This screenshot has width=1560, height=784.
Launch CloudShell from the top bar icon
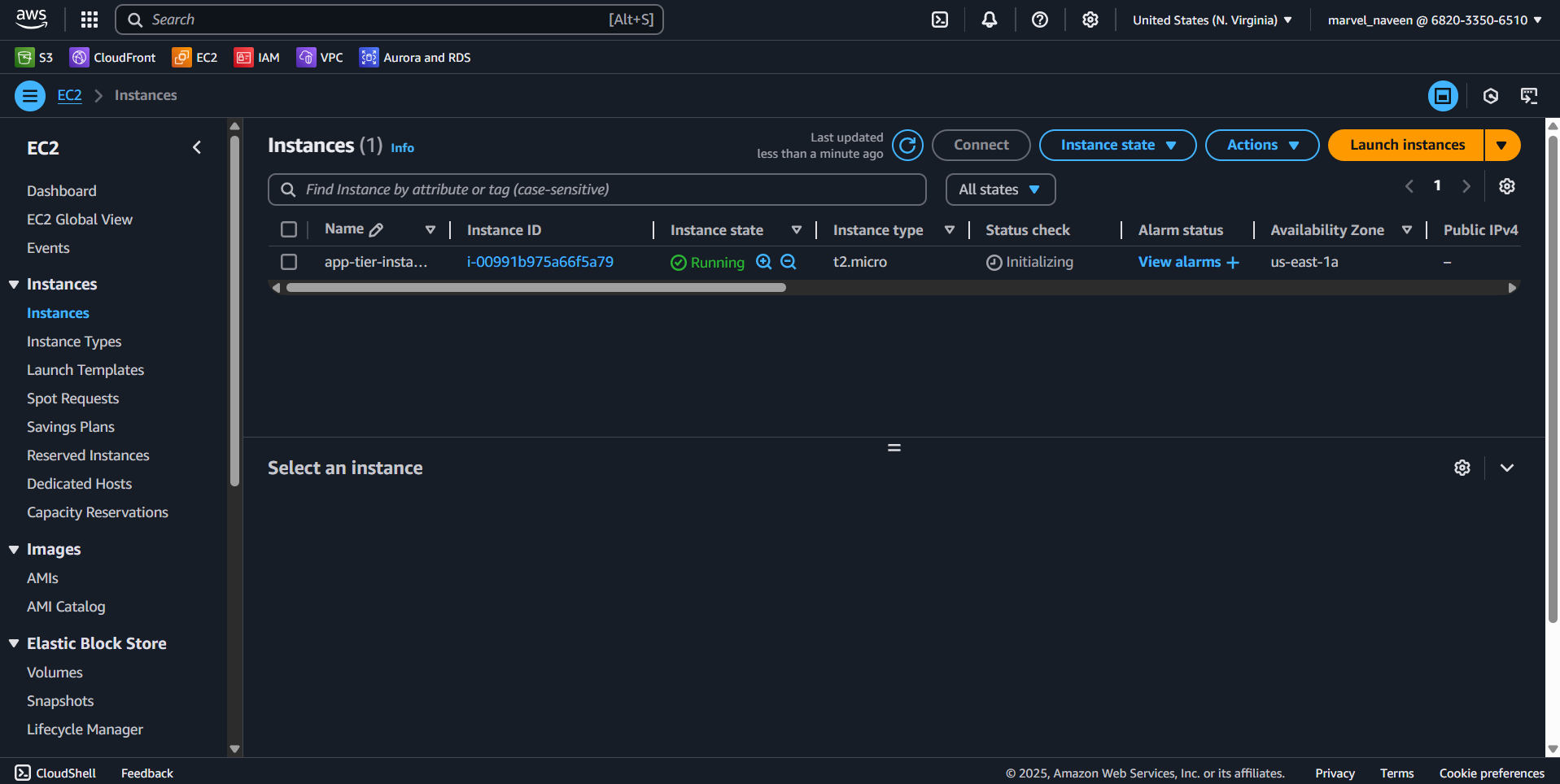tap(940, 20)
